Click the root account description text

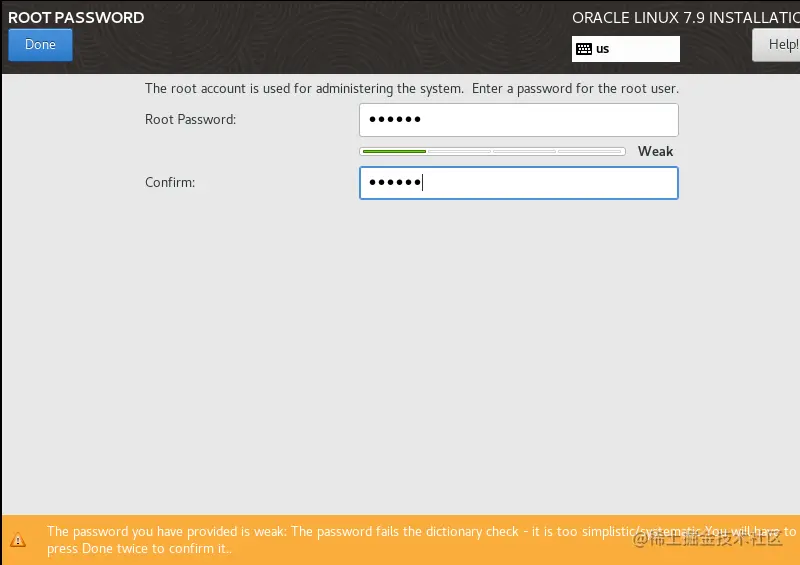pos(412,89)
